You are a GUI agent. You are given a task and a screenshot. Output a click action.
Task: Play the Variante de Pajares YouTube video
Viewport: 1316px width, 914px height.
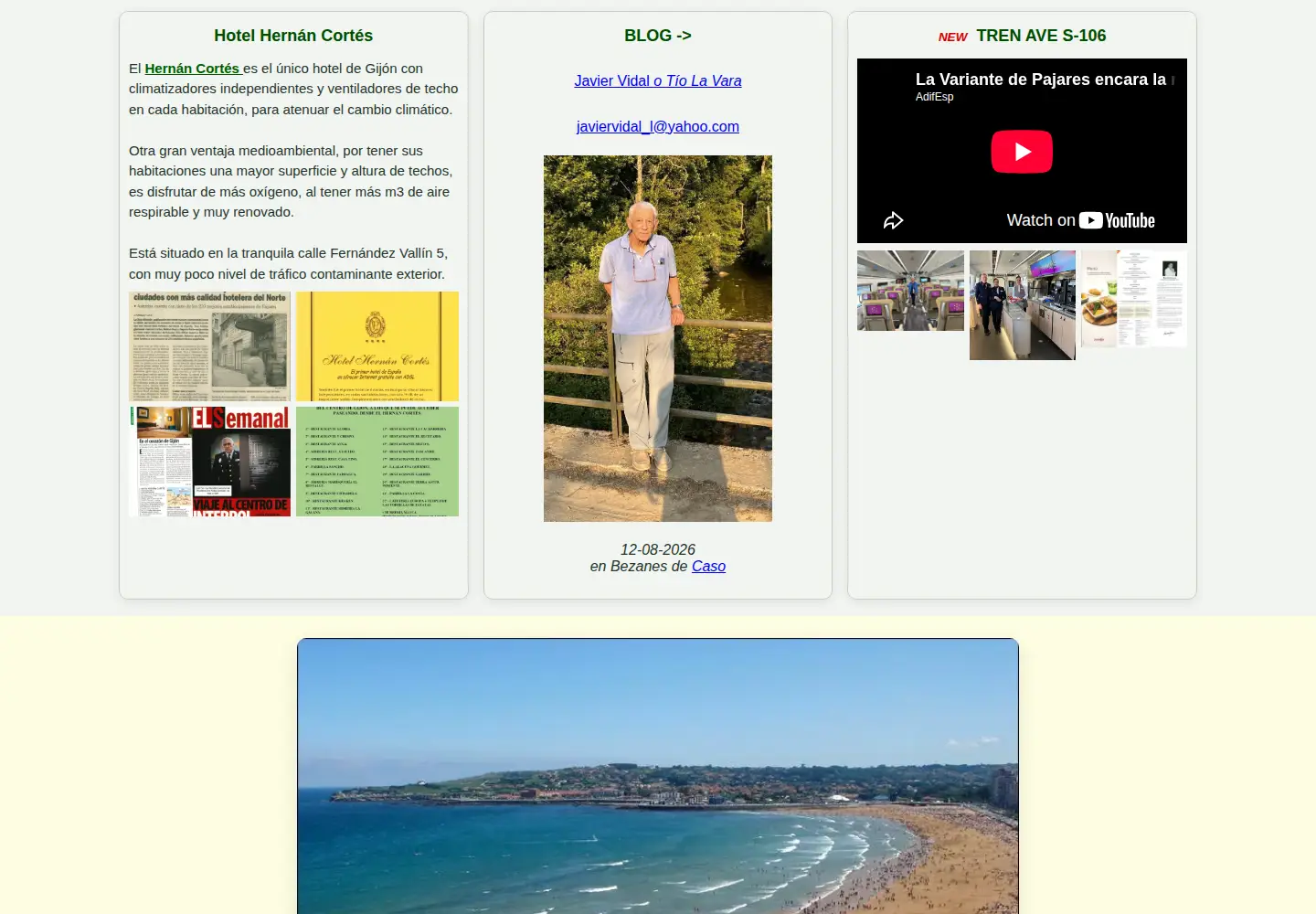[1022, 152]
